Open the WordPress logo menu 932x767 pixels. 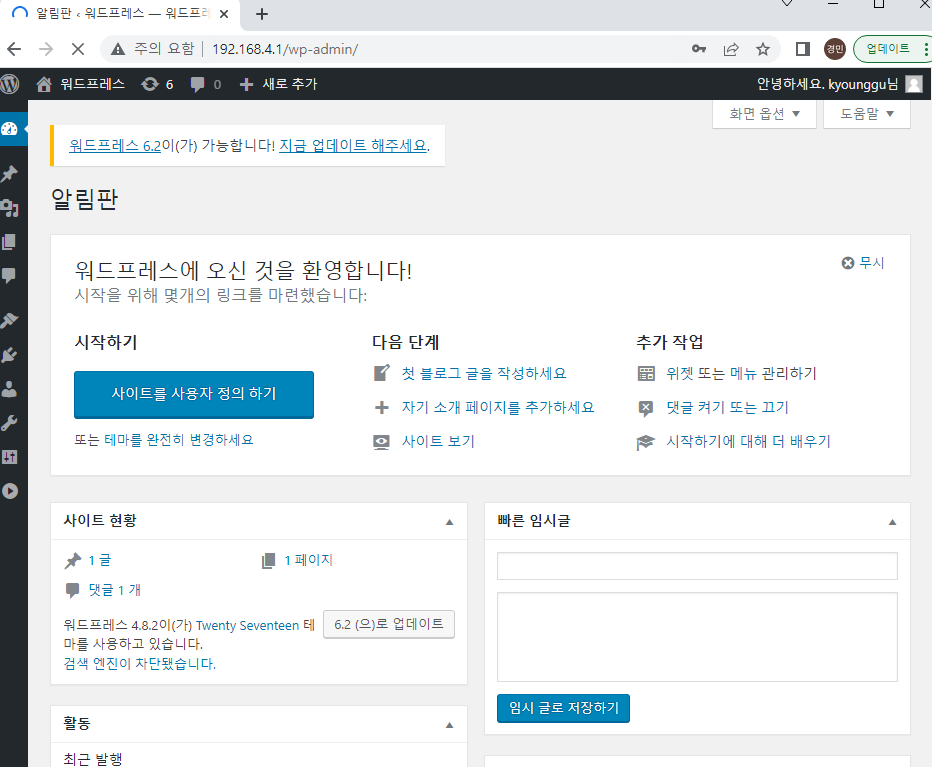[10, 84]
